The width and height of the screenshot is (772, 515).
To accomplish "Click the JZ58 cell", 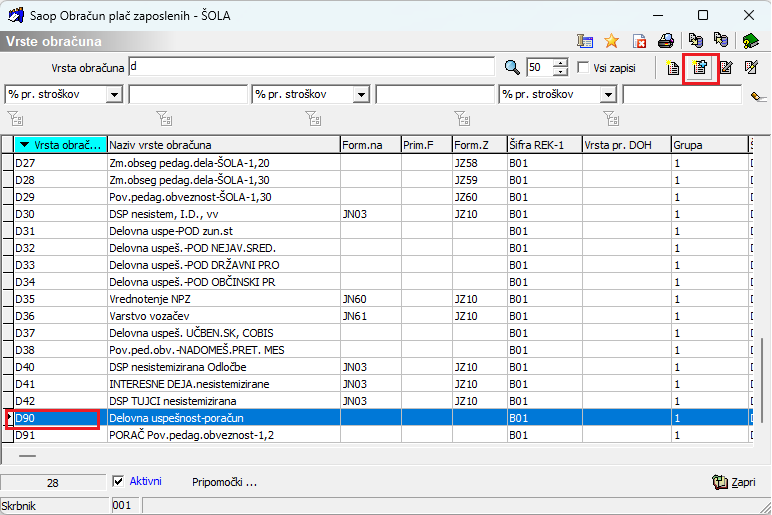I will click(x=480, y=162).
